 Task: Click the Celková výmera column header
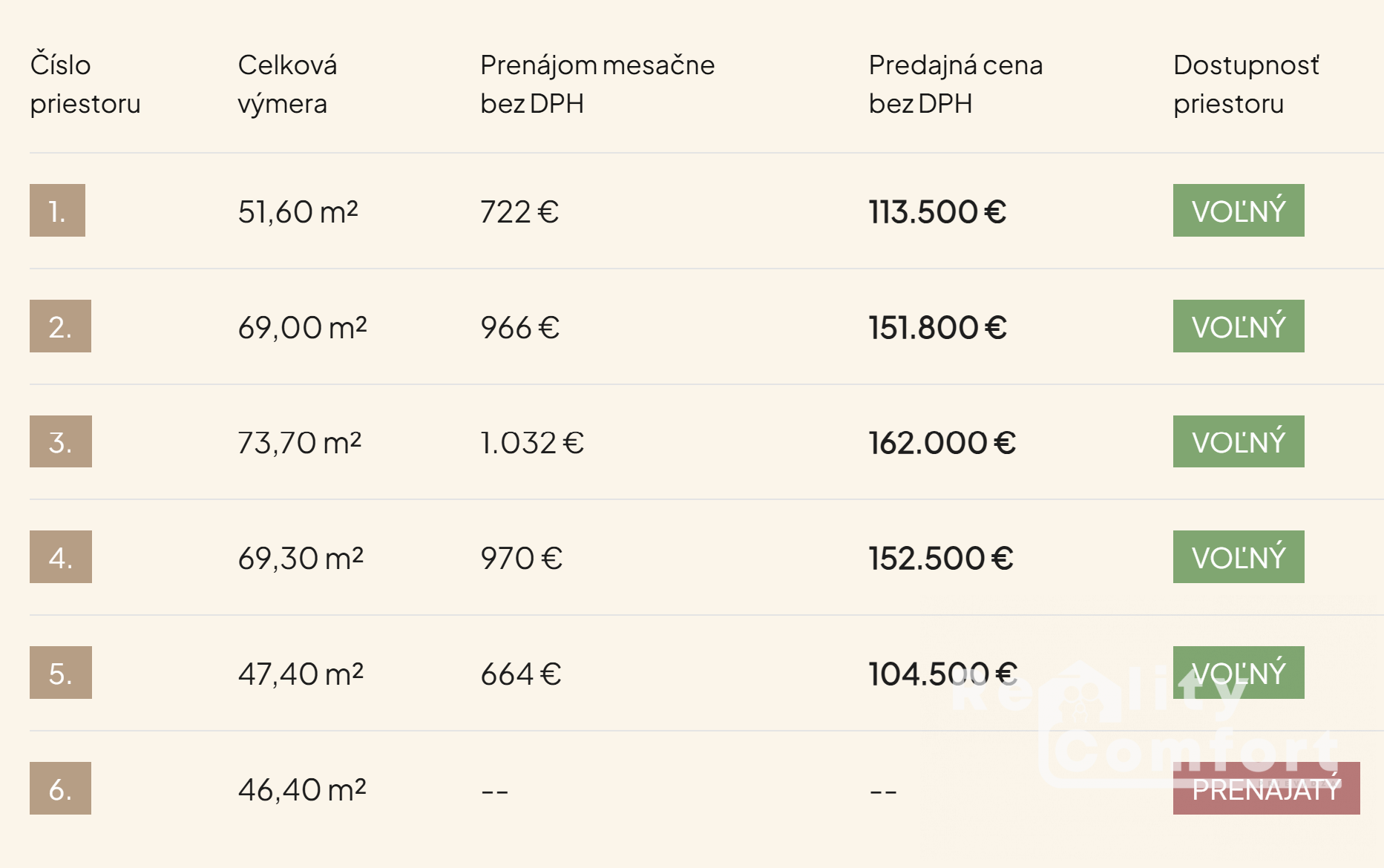point(288,84)
